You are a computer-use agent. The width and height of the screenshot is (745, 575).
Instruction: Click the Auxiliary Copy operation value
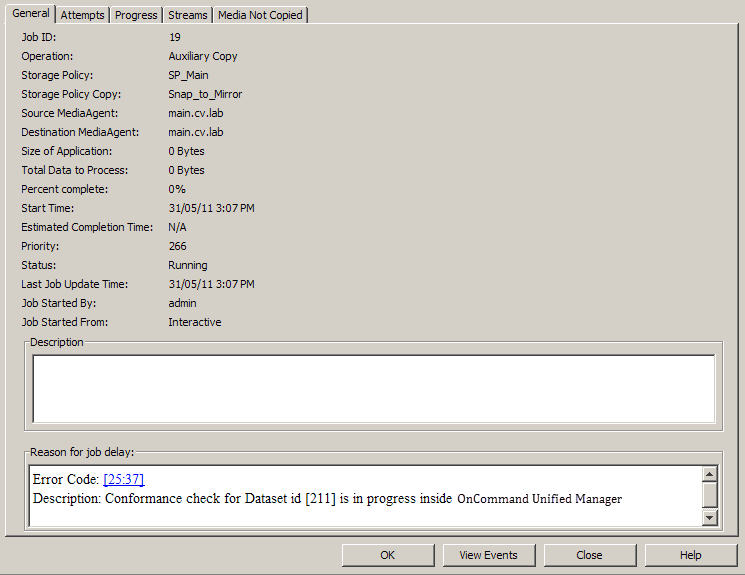(x=203, y=56)
